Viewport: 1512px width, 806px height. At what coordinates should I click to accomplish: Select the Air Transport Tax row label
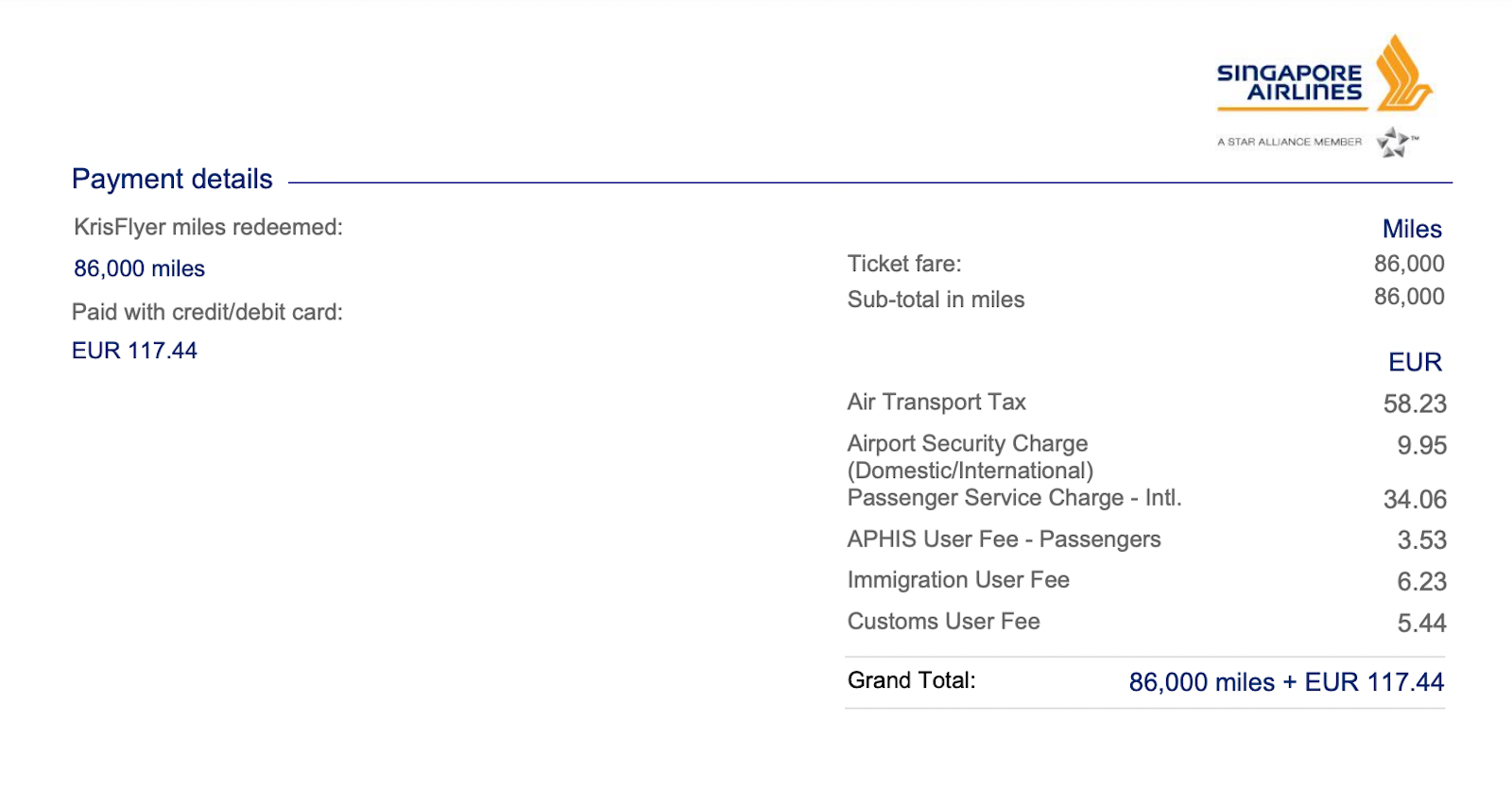click(936, 403)
